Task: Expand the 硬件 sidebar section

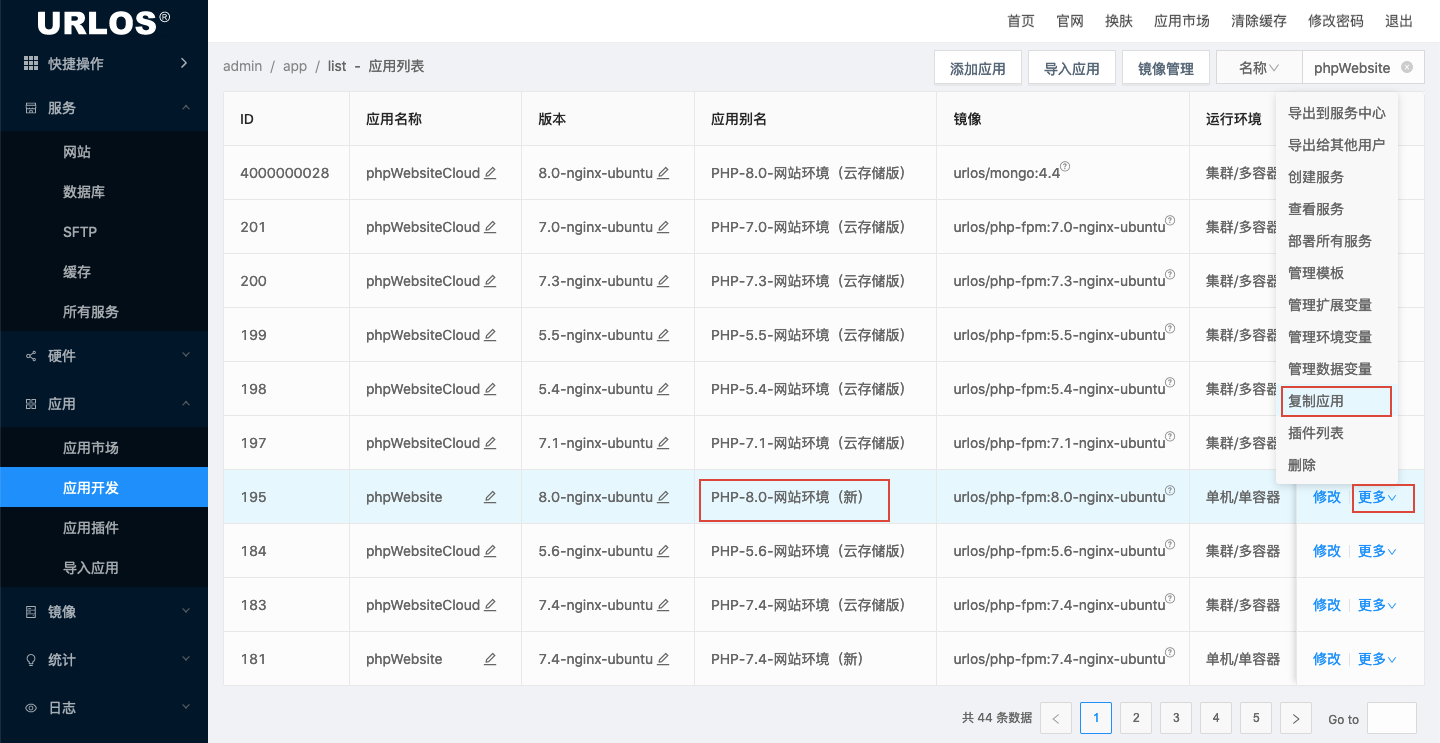Action: pyautogui.click(x=104, y=356)
